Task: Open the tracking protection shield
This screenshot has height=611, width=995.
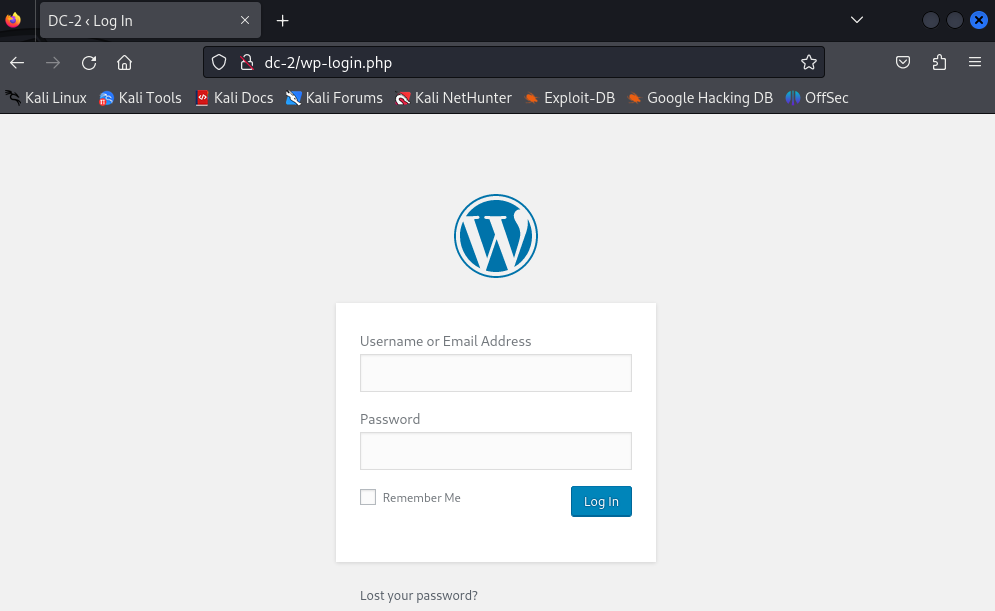Action: 219,62
